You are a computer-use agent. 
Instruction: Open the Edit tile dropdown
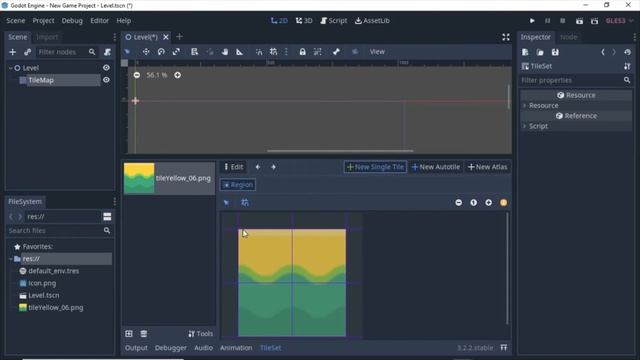(x=233, y=167)
